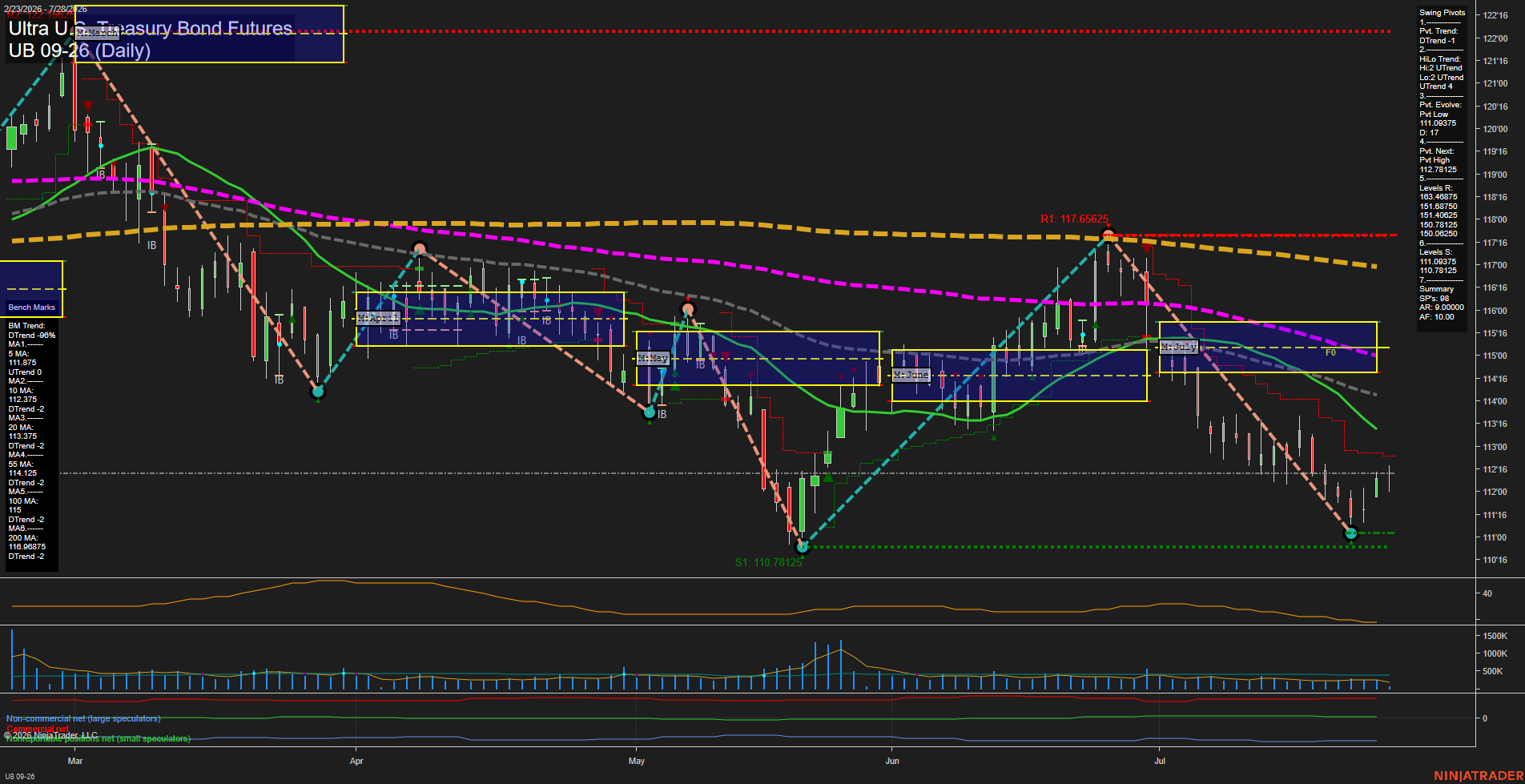Image resolution: width=1525 pixels, height=784 pixels.
Task: Click the 40 indicator axis label
Action: tap(1487, 593)
